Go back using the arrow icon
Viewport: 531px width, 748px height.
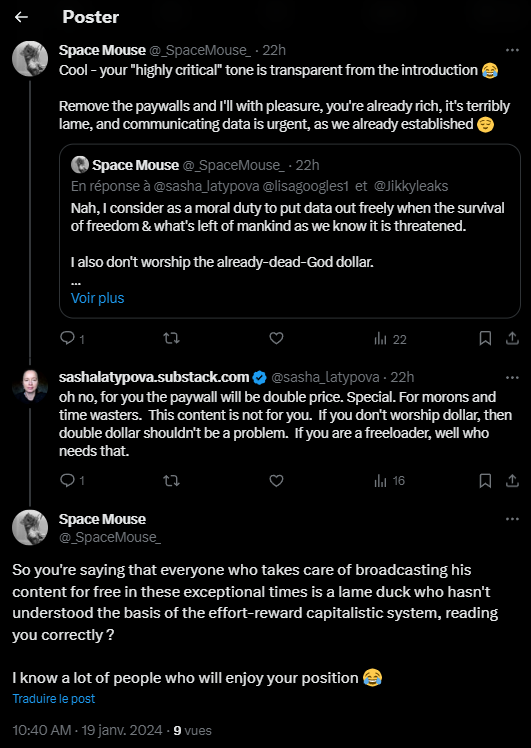pyautogui.click(x=21, y=17)
